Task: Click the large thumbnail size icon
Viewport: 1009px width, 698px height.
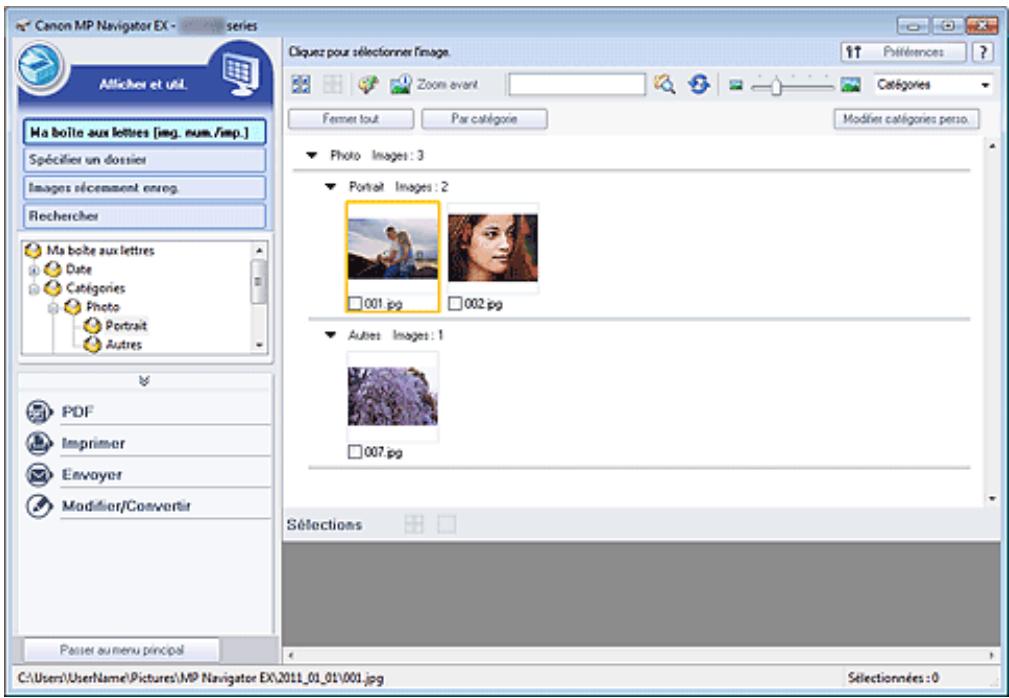Action: click(x=851, y=84)
